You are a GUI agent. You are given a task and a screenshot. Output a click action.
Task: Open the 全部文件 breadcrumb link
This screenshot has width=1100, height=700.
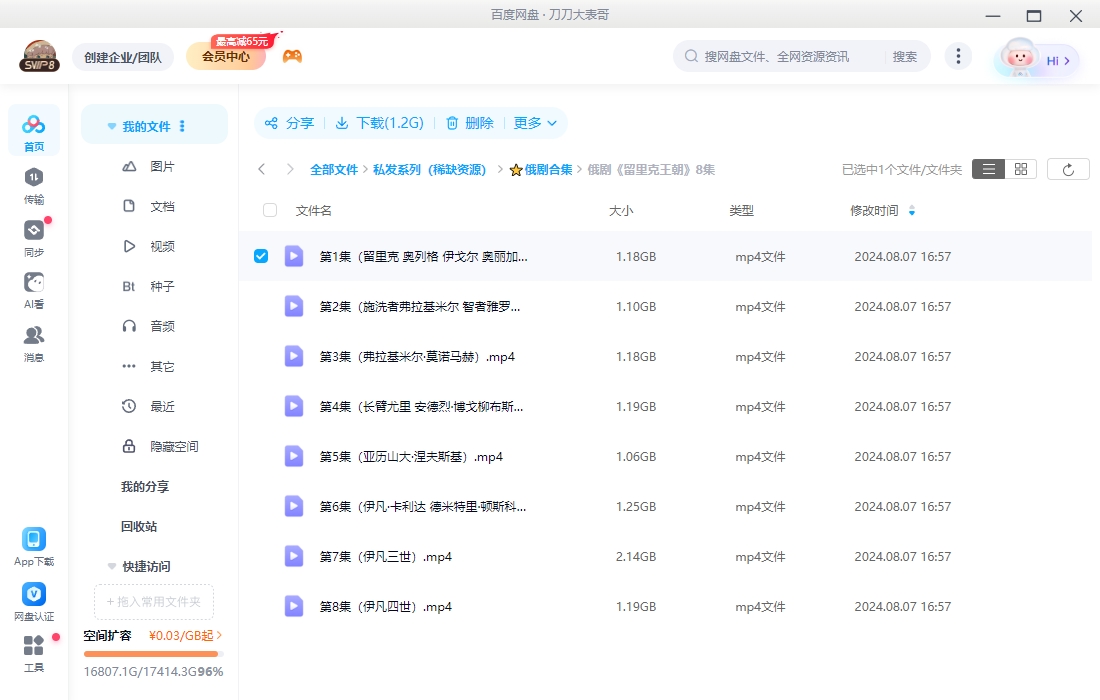334,169
